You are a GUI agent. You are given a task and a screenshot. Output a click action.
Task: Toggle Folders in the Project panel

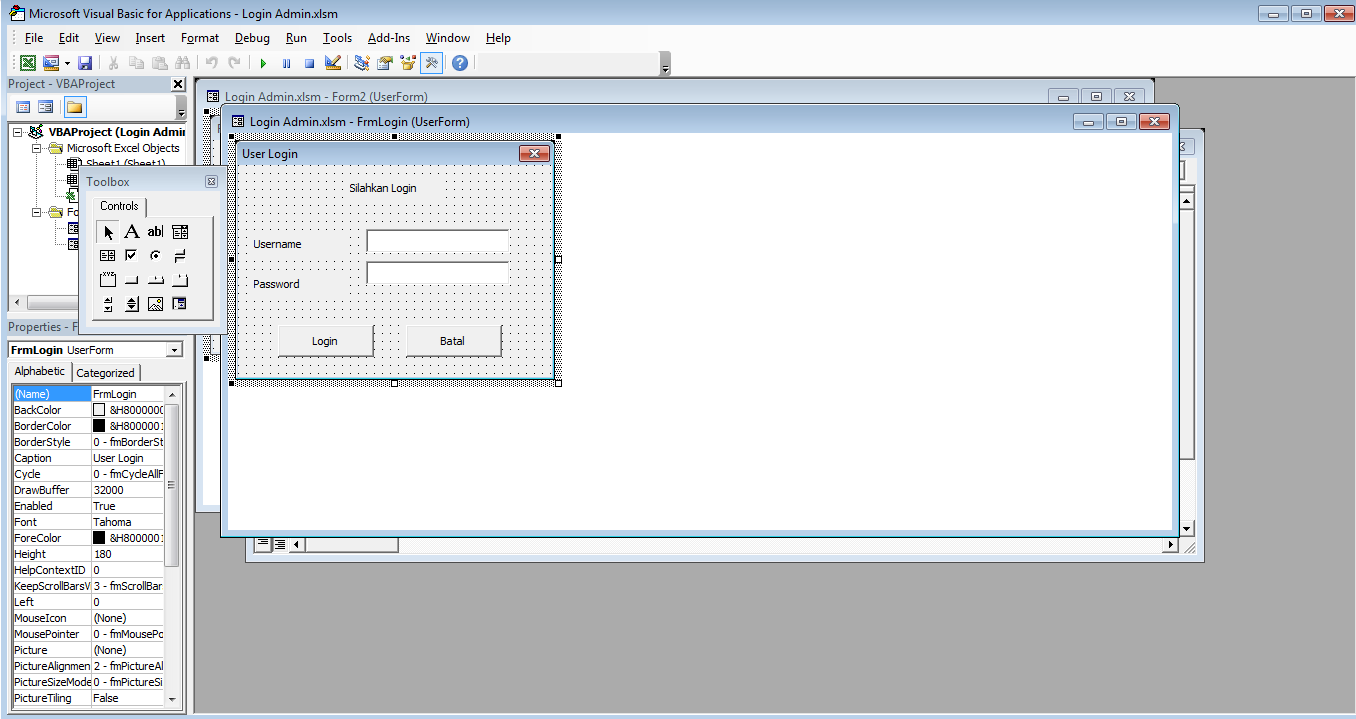[74, 107]
